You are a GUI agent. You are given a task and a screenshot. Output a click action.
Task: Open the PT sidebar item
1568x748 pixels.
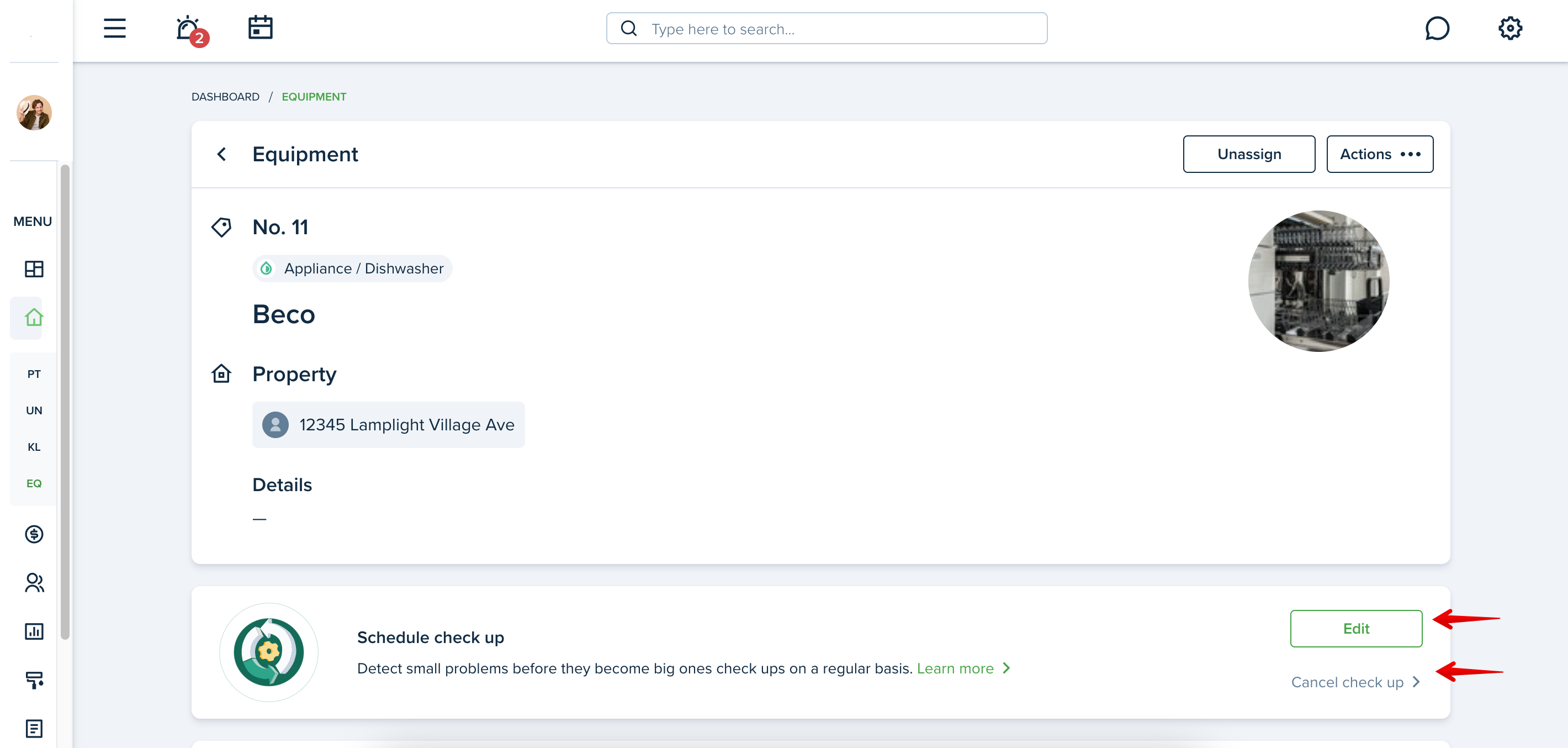(x=34, y=374)
